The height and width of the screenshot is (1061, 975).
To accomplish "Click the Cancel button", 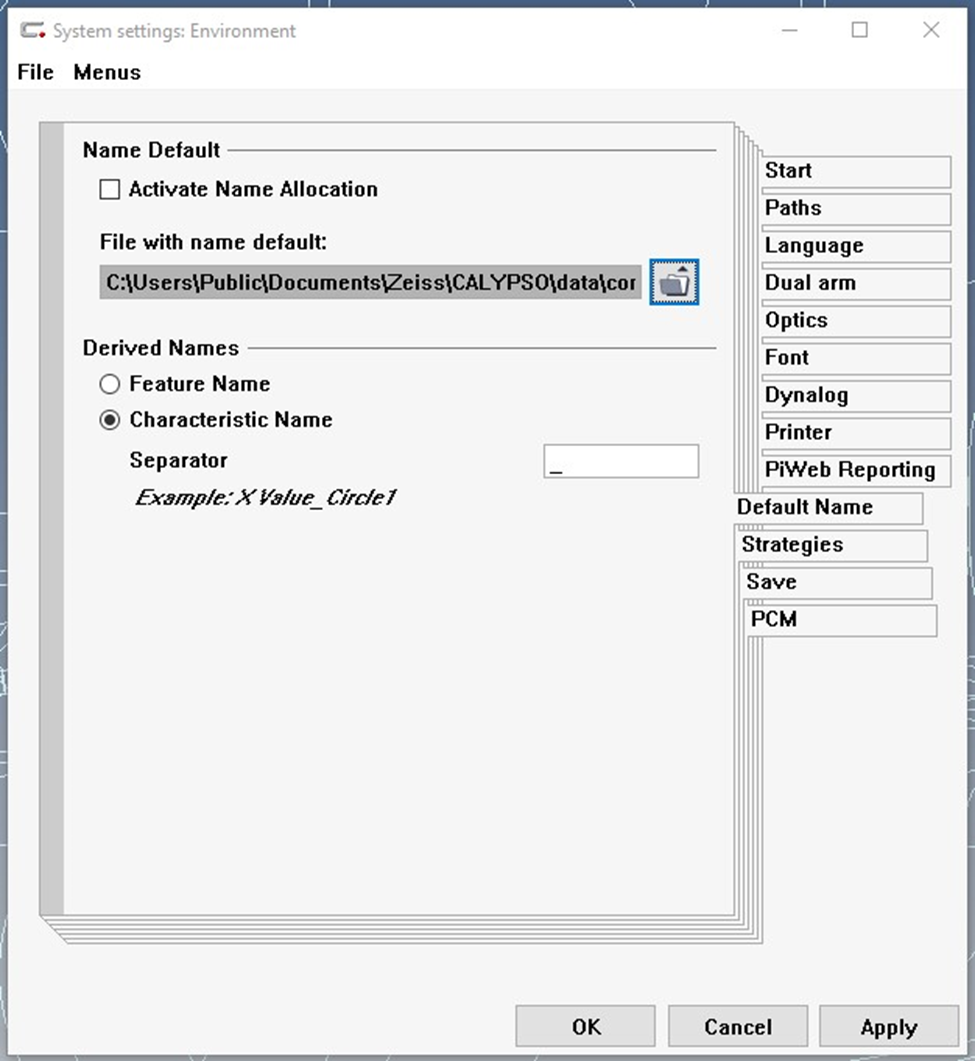I will click(738, 1026).
